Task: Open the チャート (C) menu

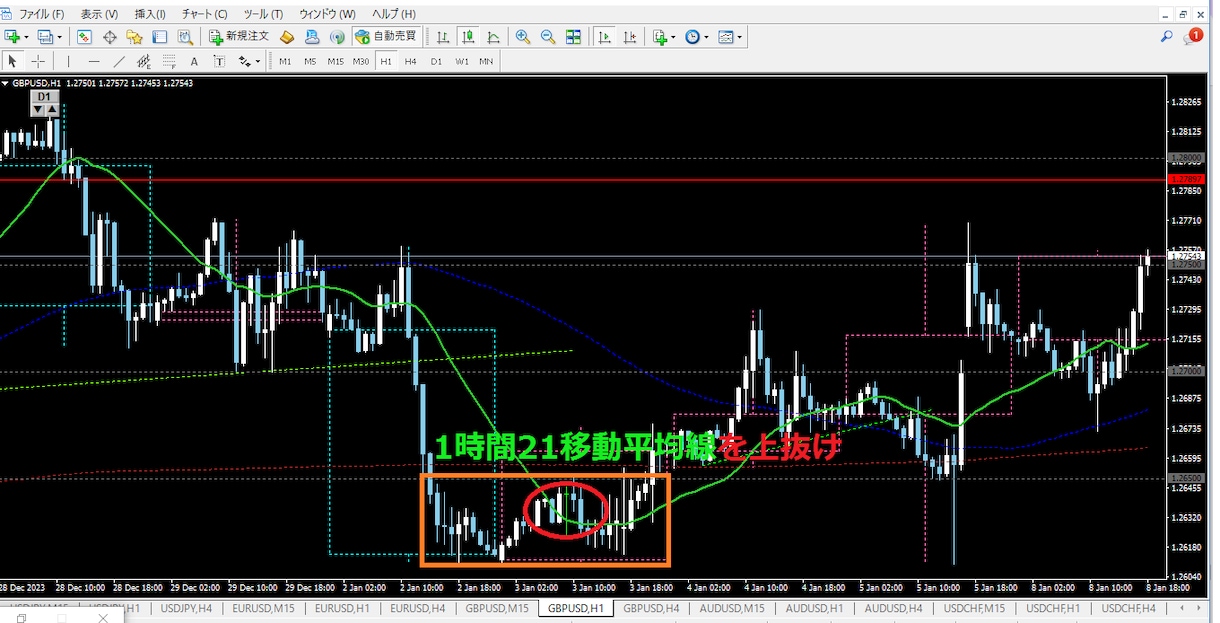Action: point(205,14)
